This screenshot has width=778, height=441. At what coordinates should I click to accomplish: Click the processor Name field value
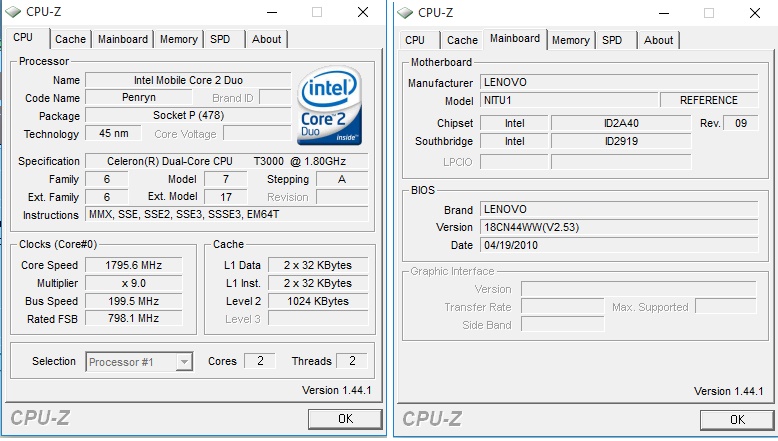pyautogui.click(x=188, y=80)
